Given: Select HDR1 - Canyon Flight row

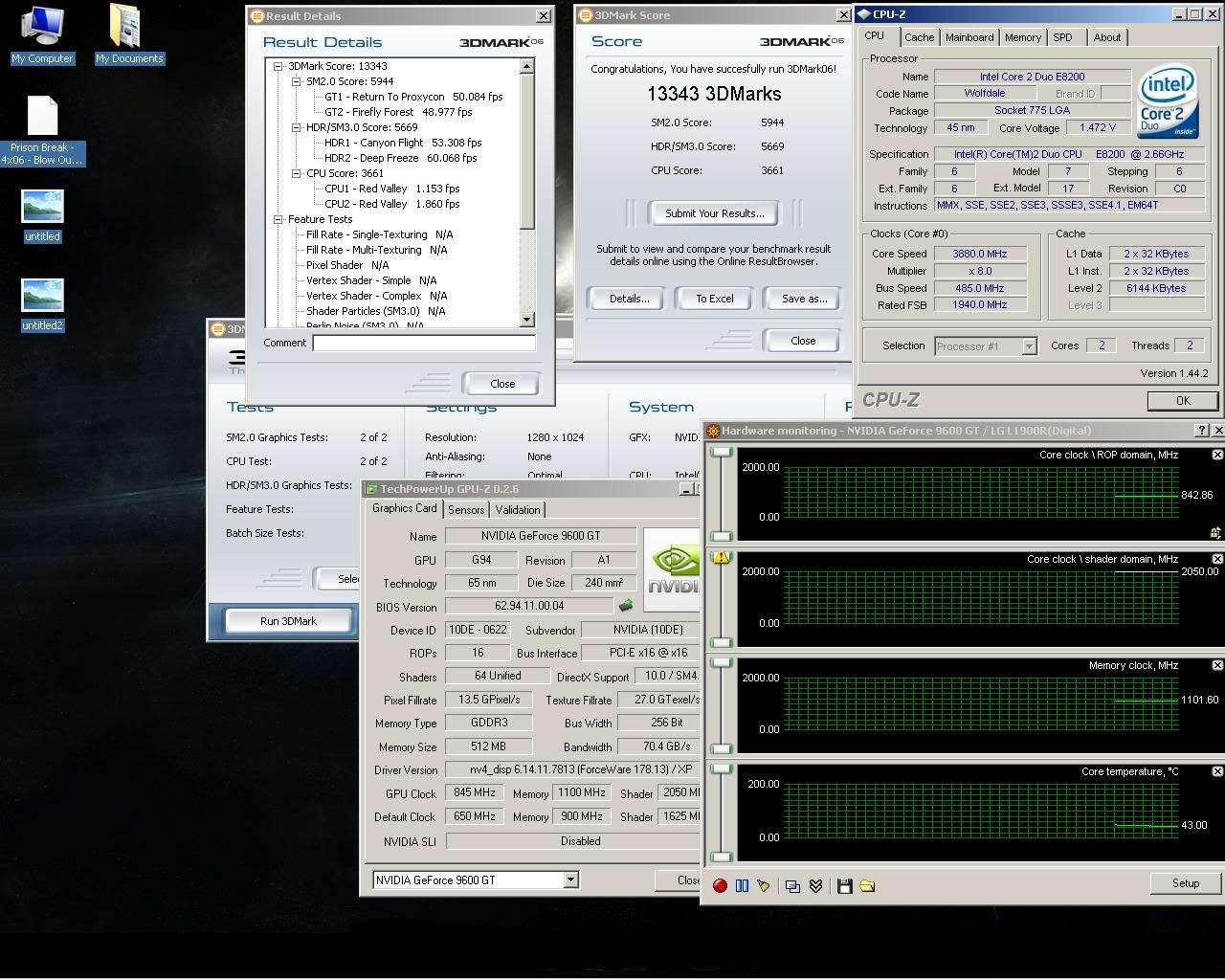Looking at the screenshot, I should tap(403, 143).
